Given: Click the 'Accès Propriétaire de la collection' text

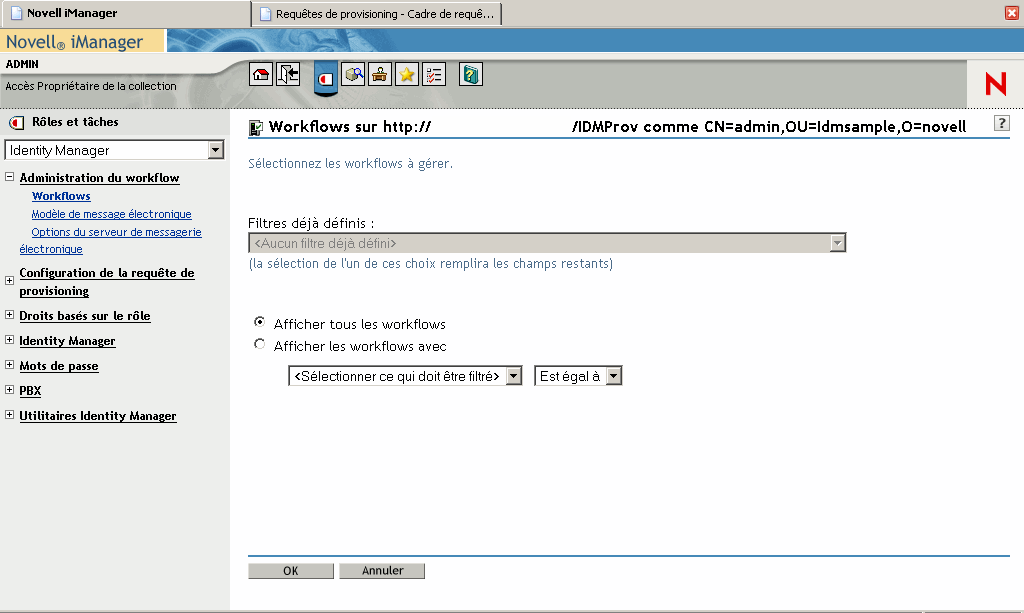Looking at the screenshot, I should [x=91, y=86].
